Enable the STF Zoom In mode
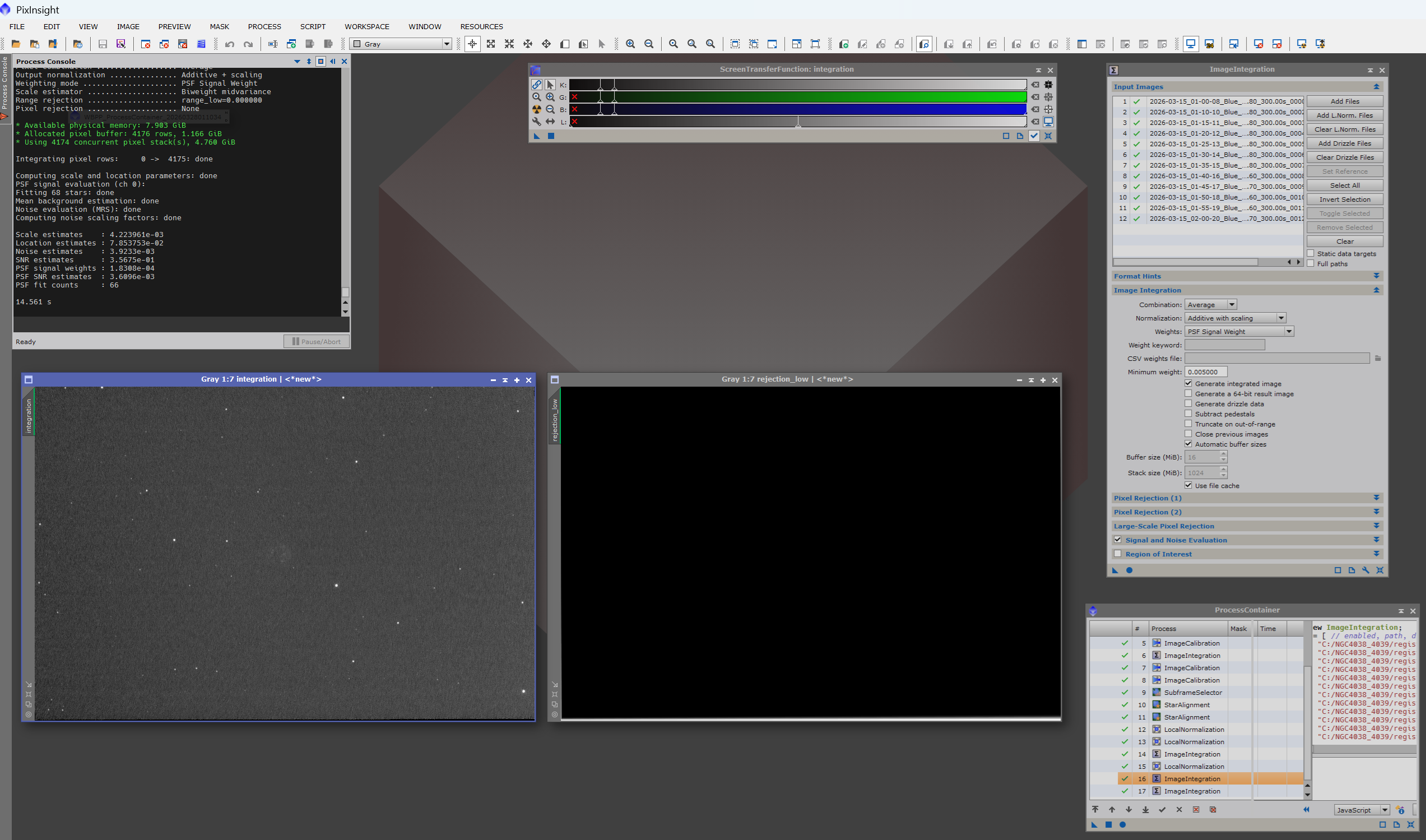This screenshot has width=1426, height=840. [550, 97]
